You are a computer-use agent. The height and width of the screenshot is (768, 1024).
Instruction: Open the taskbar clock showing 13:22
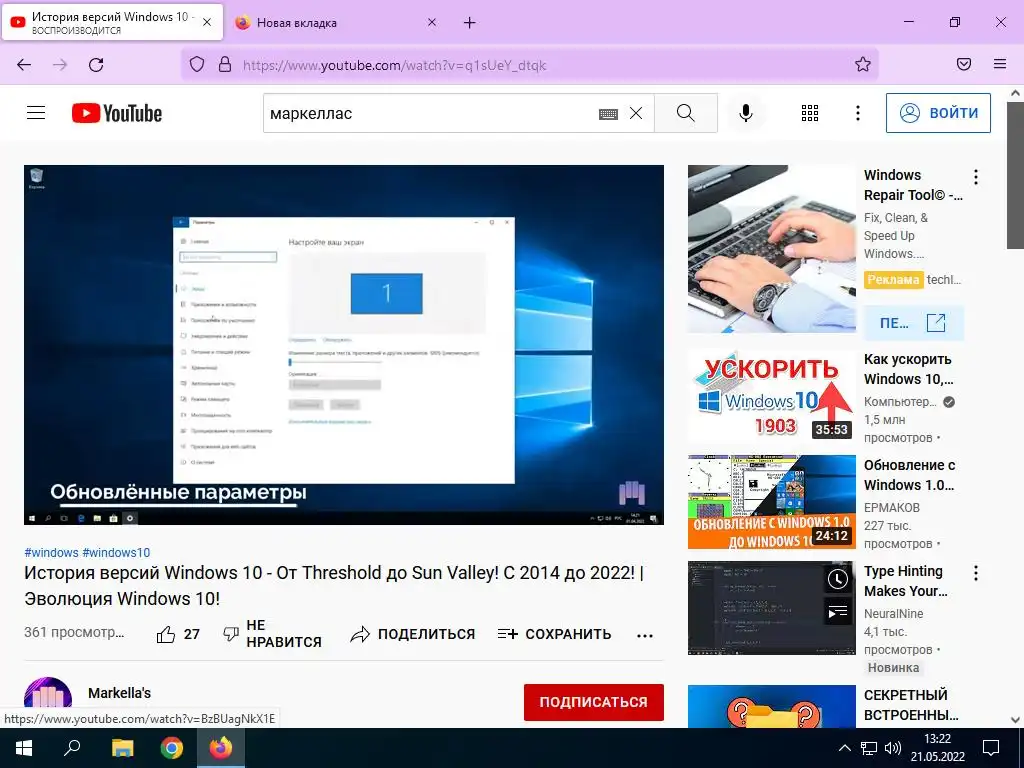(938, 748)
